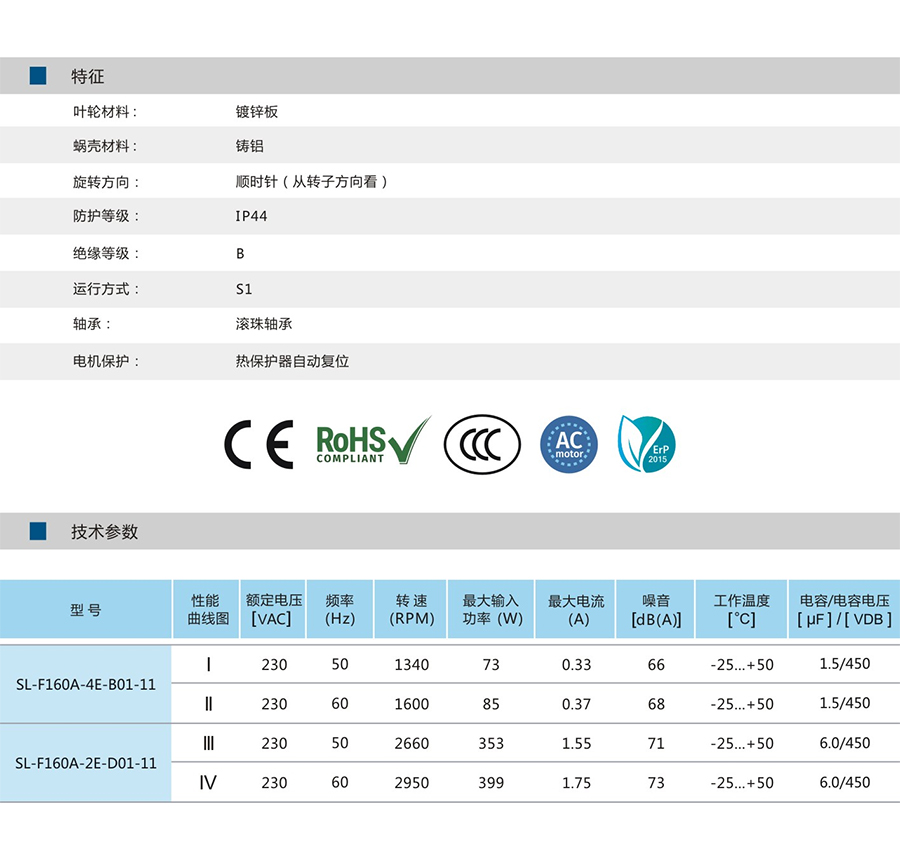The height and width of the screenshot is (863, 900).
Task: Click the 额定电压 [VAC] column header
Action: (x=273, y=609)
